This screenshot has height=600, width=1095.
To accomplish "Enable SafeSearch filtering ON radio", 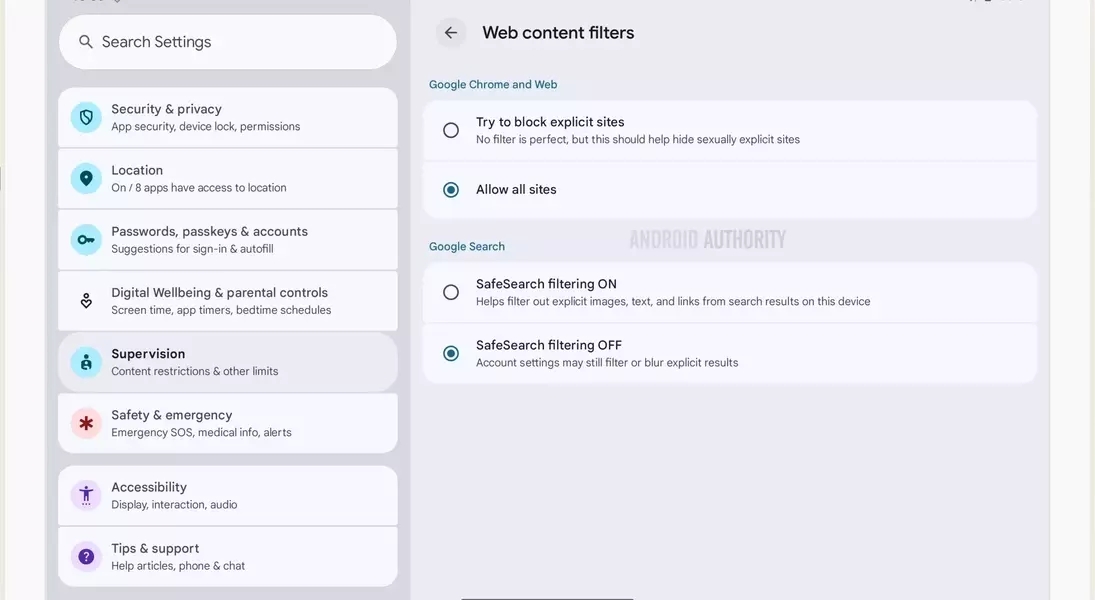I will coord(451,293).
